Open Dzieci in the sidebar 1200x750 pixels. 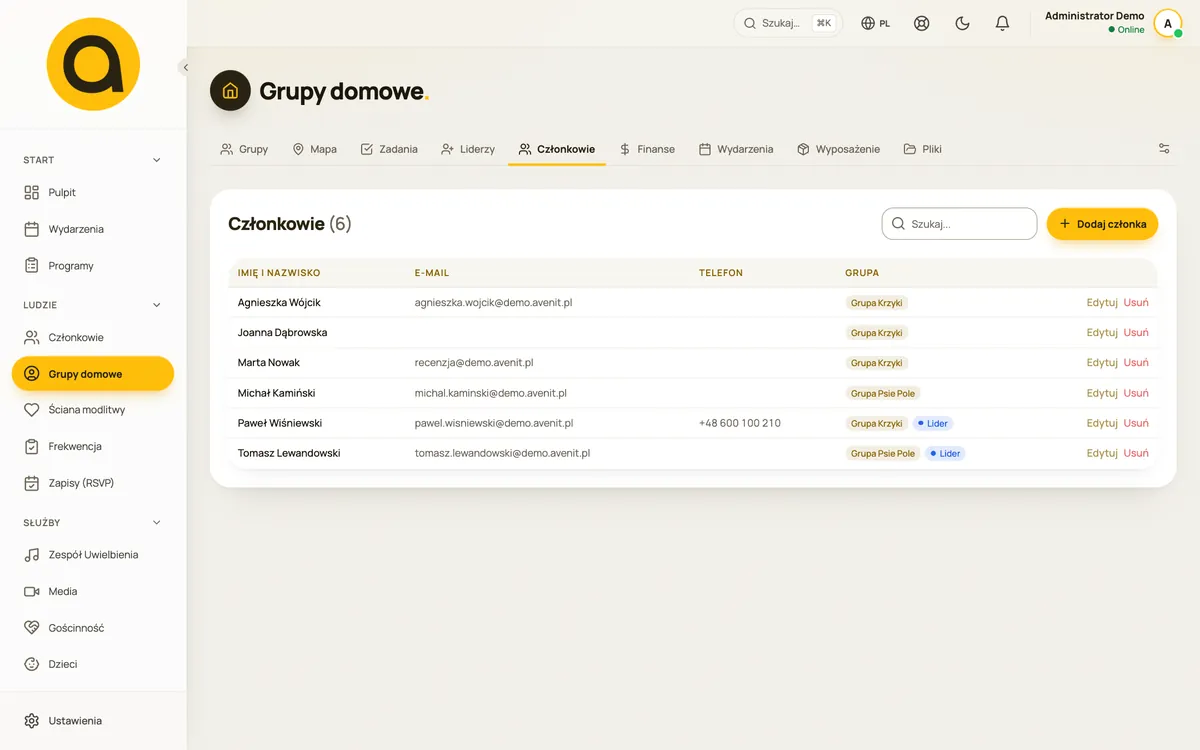coord(93,664)
